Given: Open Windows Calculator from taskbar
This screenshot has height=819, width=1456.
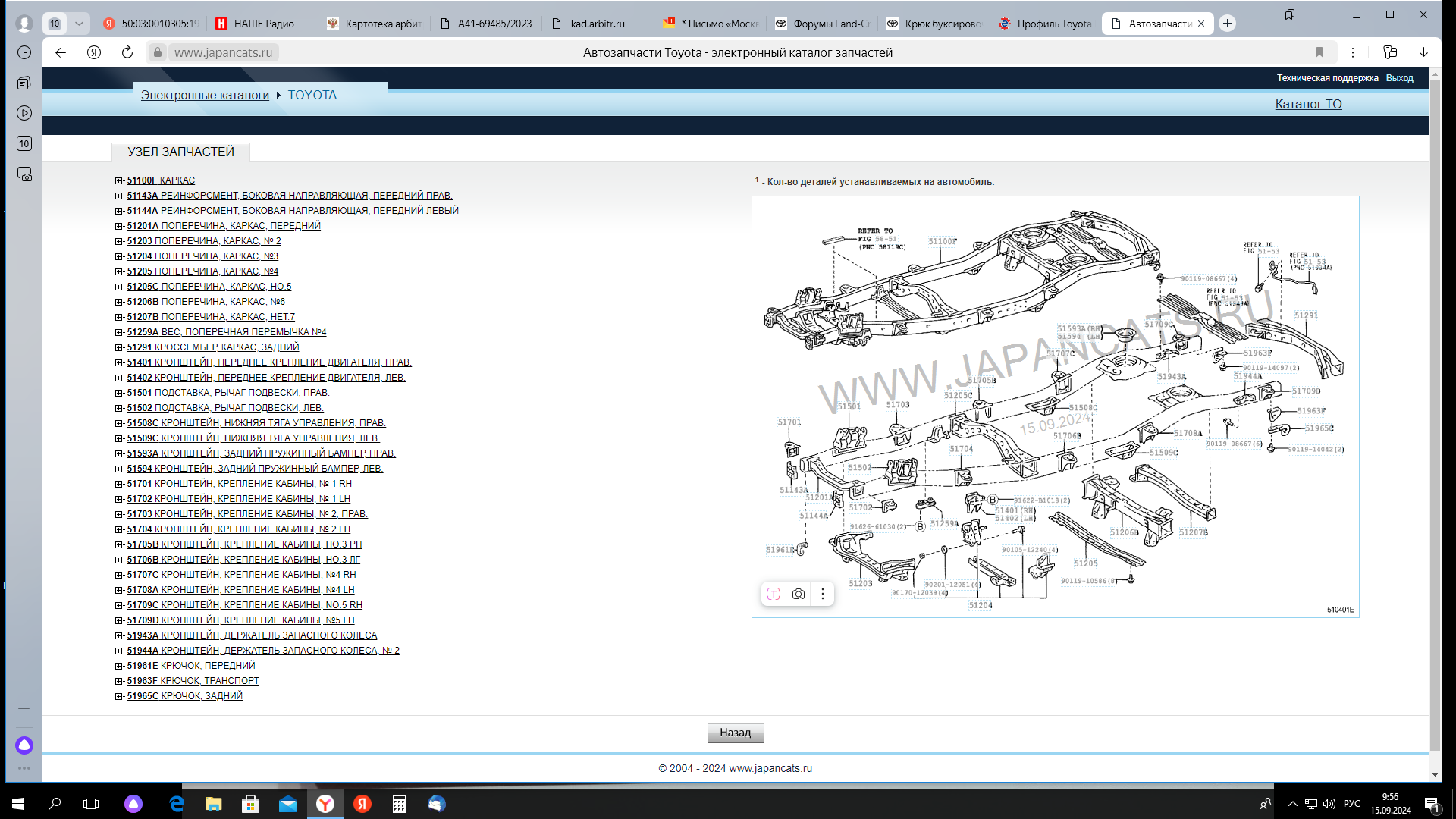Looking at the screenshot, I should [x=399, y=804].
